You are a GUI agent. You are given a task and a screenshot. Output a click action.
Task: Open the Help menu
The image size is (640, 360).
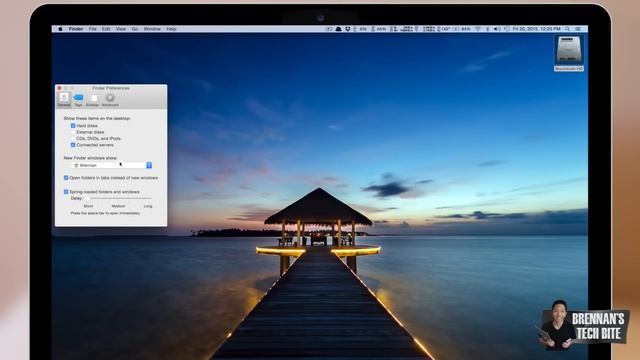[171, 29]
